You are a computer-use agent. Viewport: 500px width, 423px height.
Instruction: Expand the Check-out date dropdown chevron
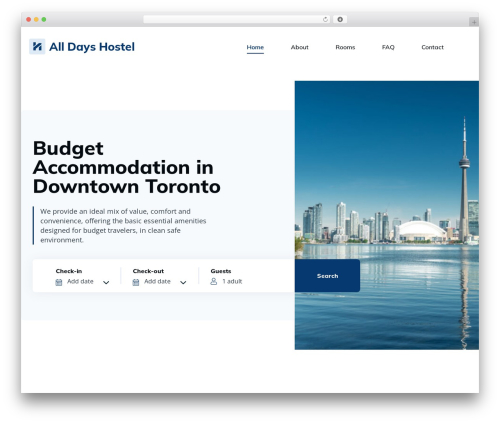pos(183,283)
